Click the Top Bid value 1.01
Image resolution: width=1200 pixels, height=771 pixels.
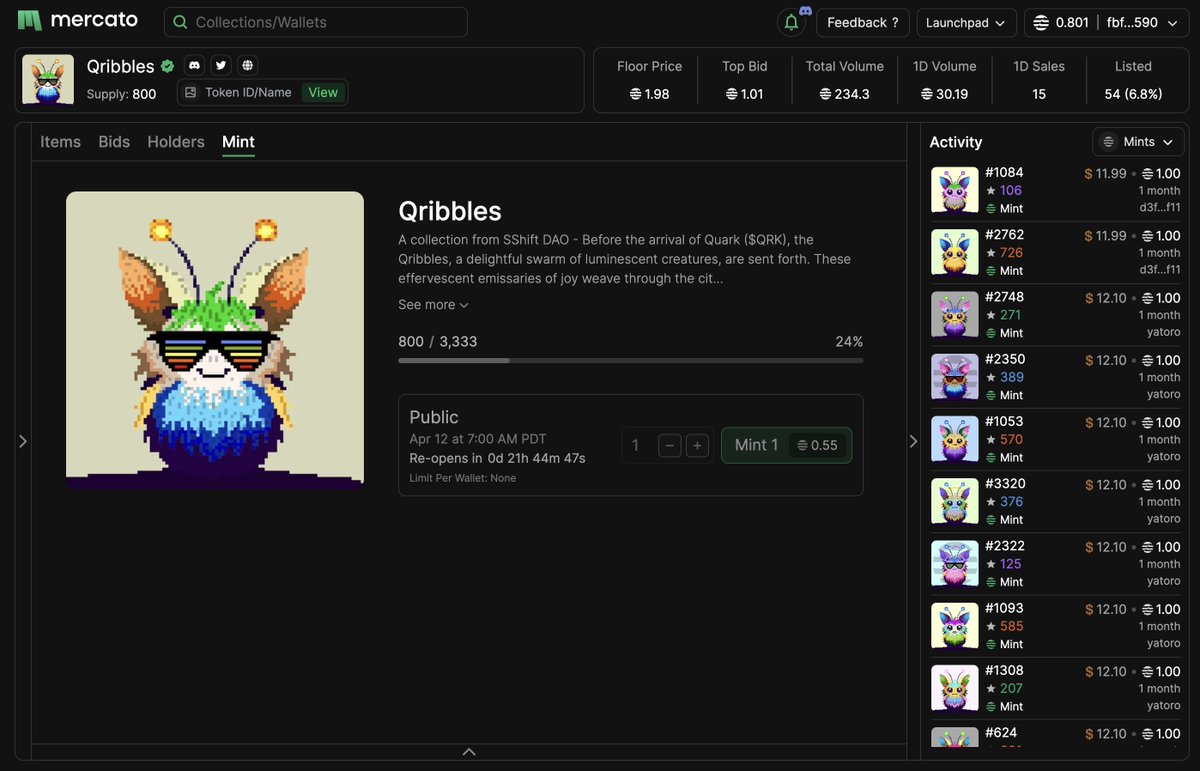pos(745,94)
